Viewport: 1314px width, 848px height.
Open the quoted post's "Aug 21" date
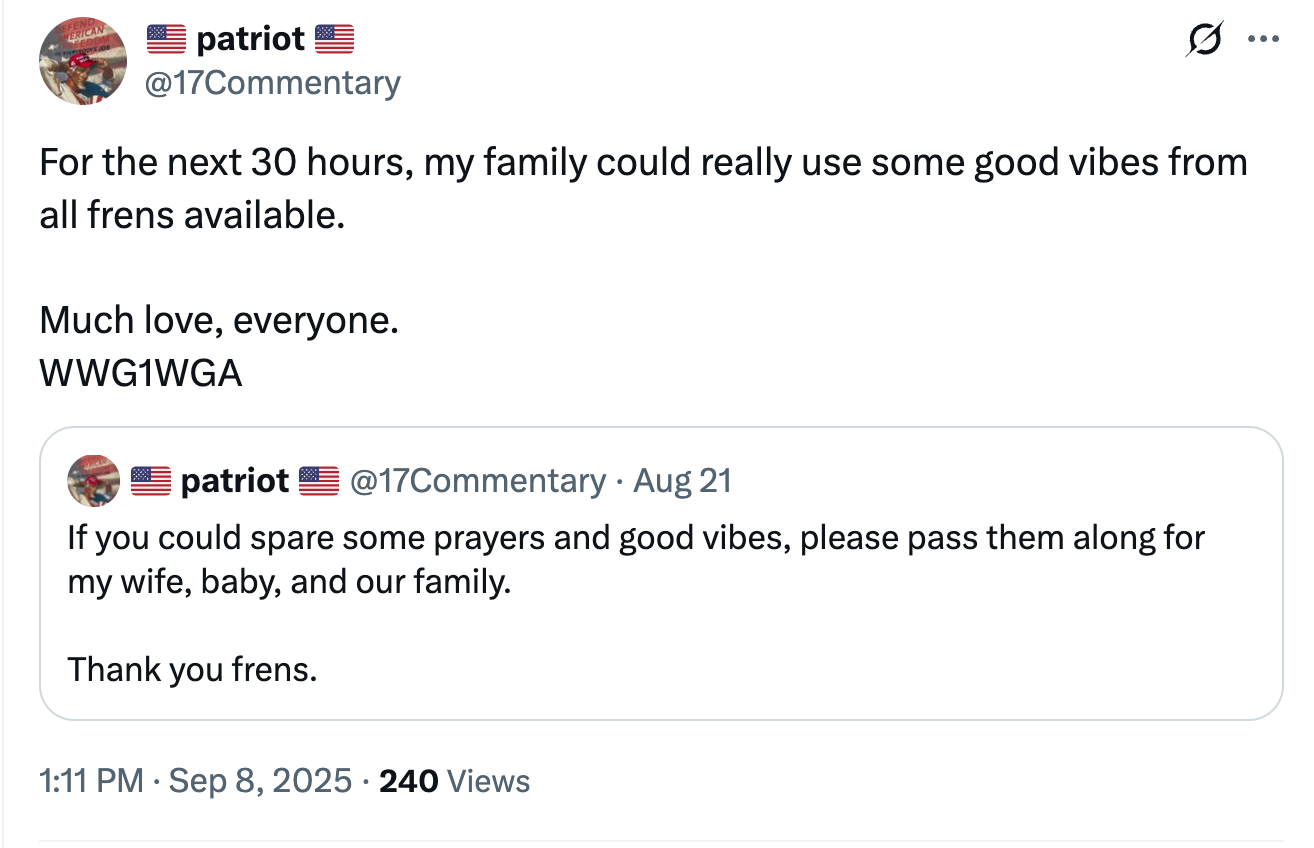tap(683, 481)
